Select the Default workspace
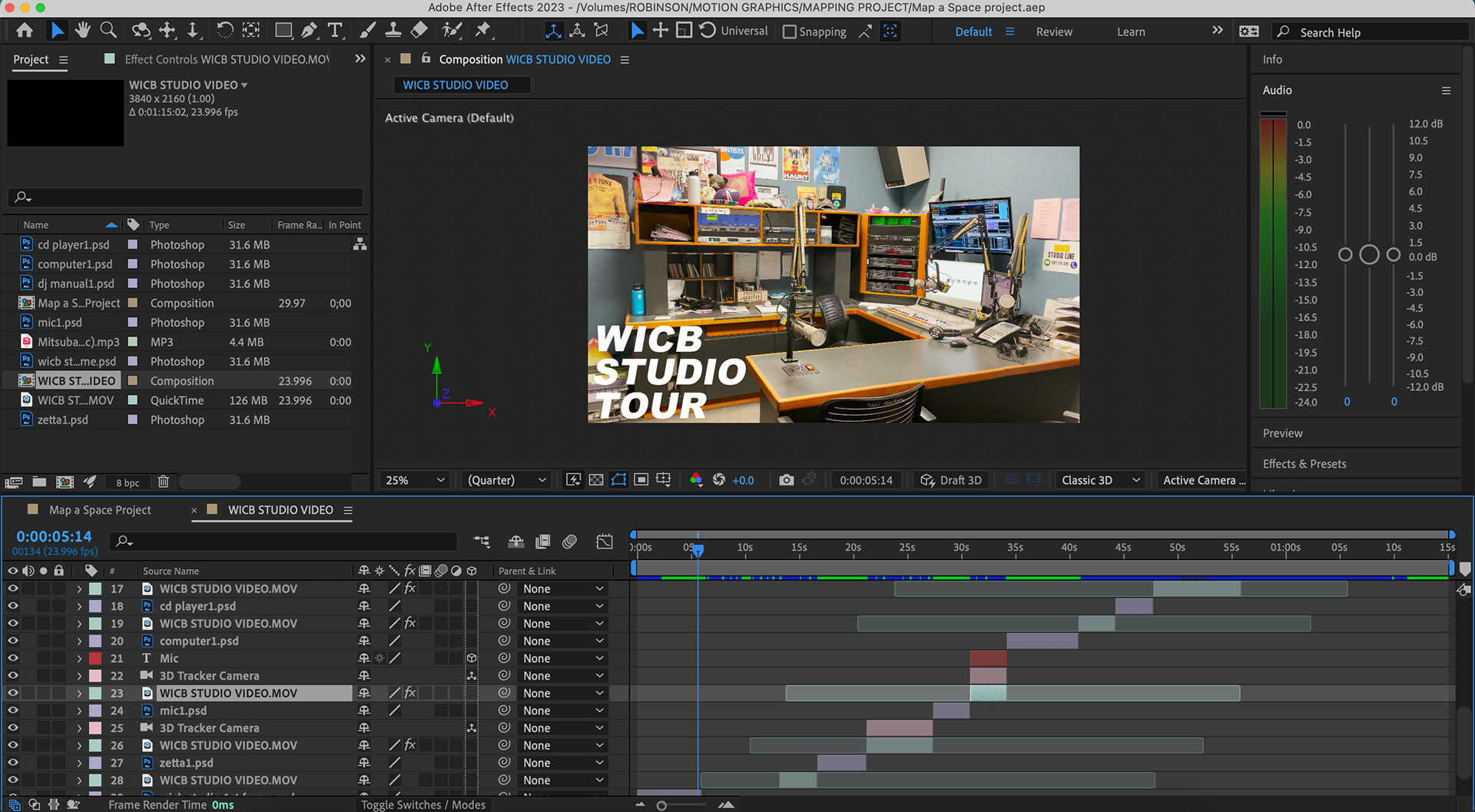Viewport: 1475px width, 812px height. click(973, 31)
